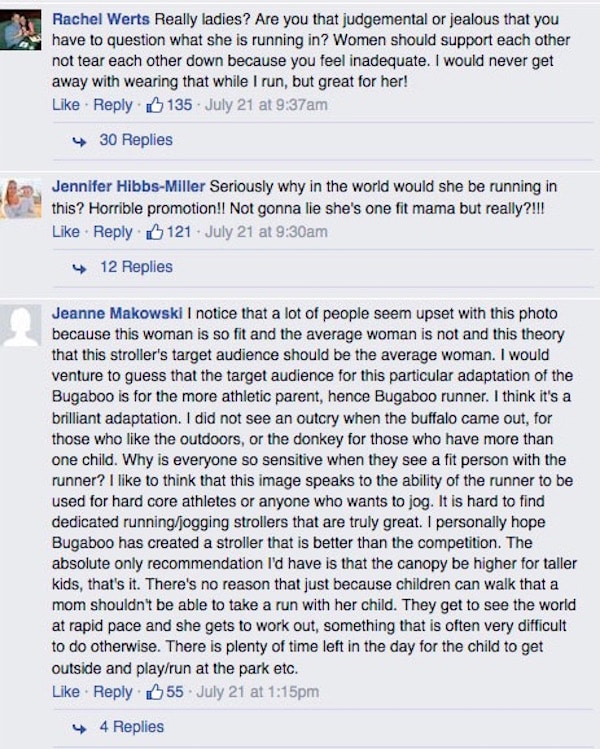Screen dimensions: 600x749
Task: Open Rachel Werts' name link
Action: click(101, 19)
